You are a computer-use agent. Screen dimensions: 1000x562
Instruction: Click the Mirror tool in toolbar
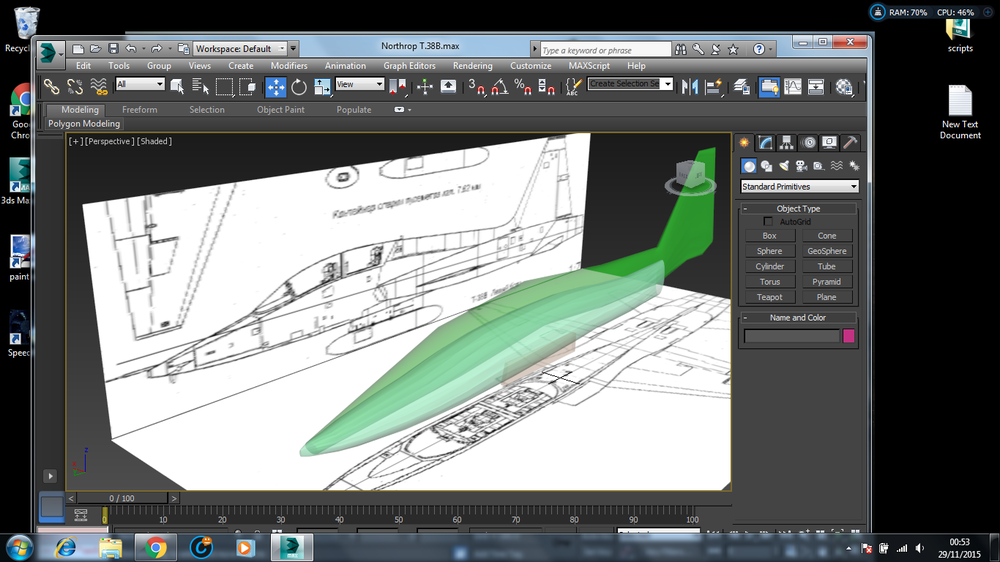pos(689,87)
